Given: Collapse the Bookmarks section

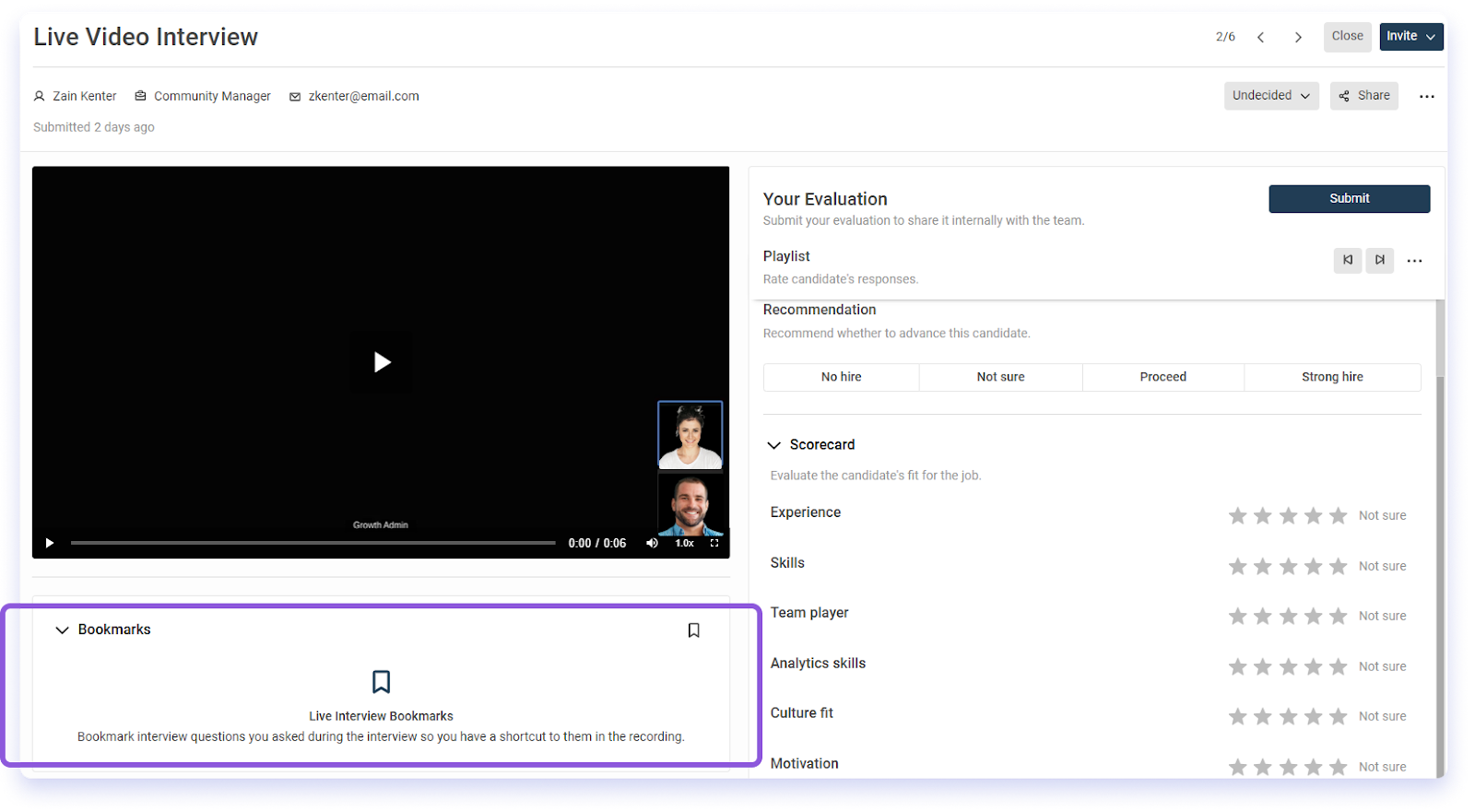Looking at the screenshot, I should tap(63, 630).
